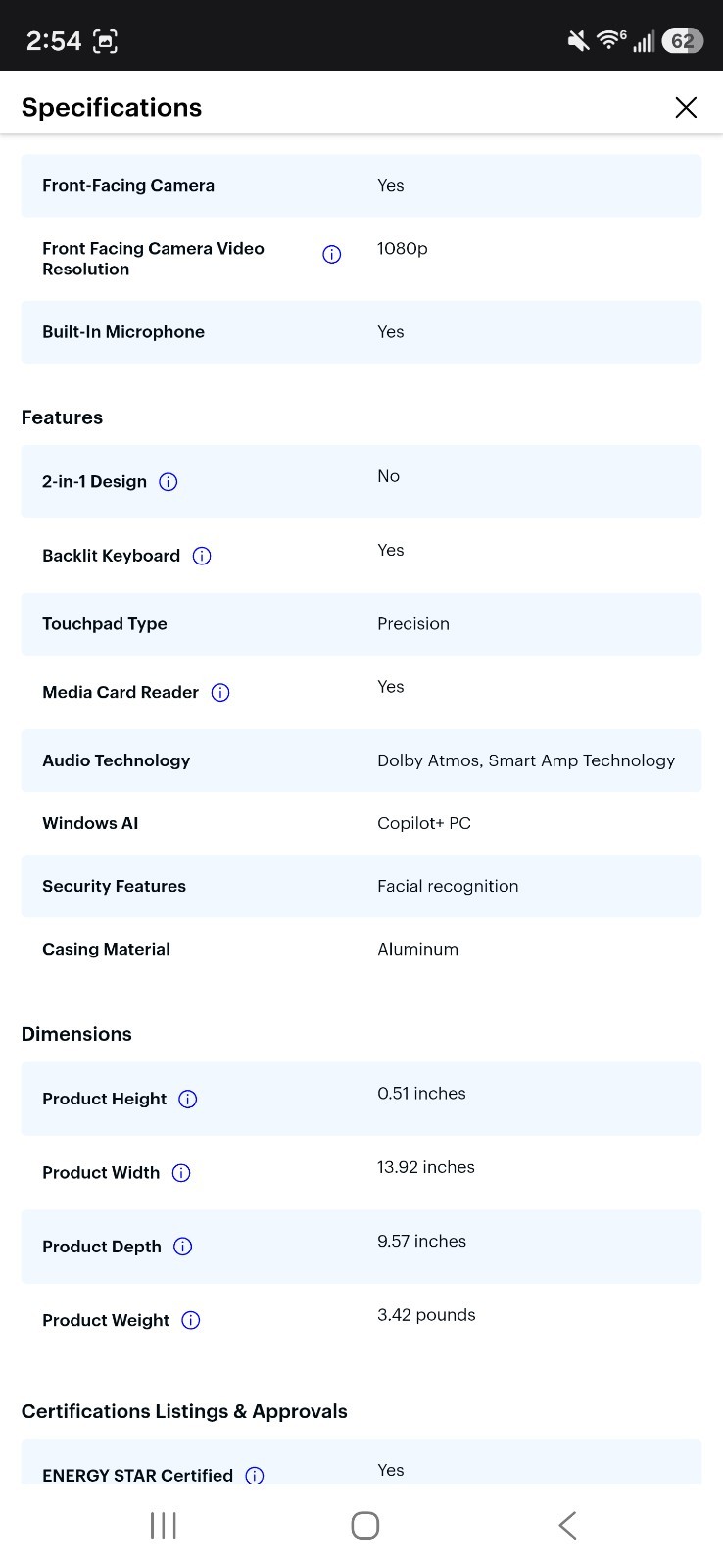Open the recent apps navigation button

click(163, 1525)
